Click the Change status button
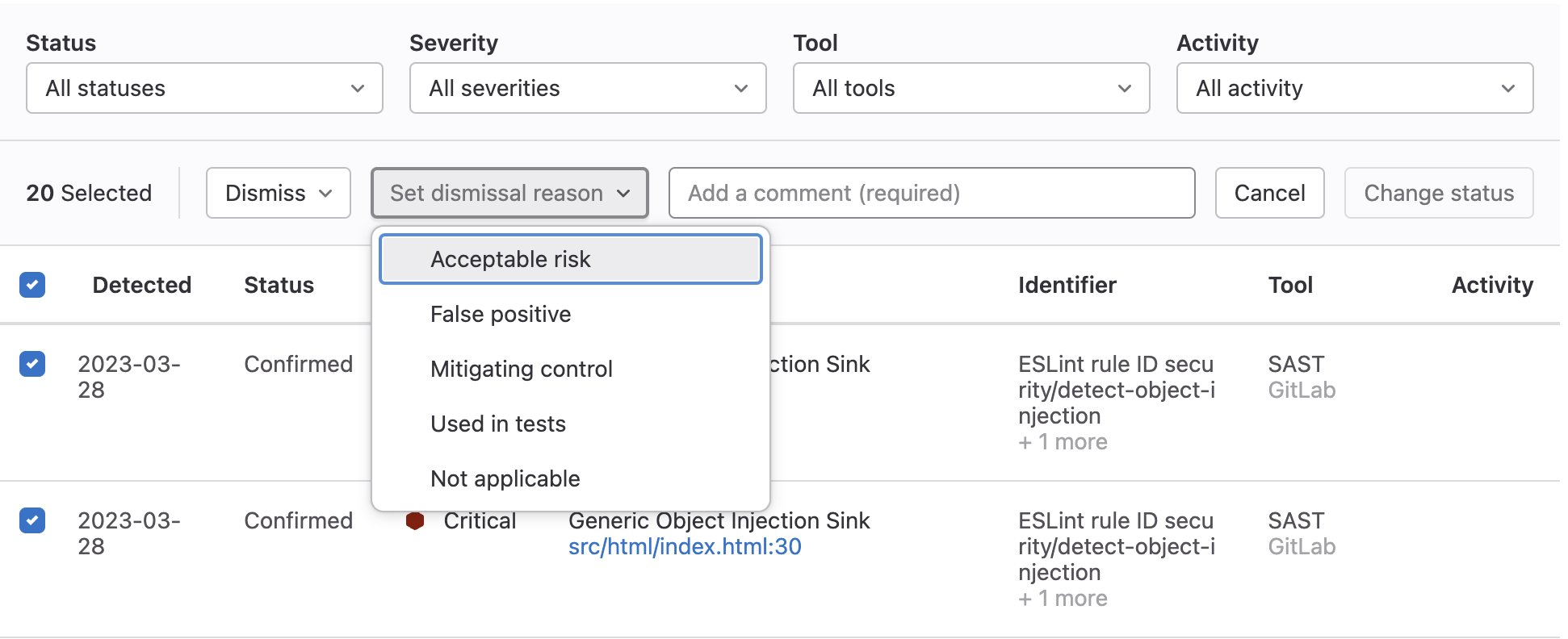Viewport: 1568px width, 639px height. [x=1439, y=193]
